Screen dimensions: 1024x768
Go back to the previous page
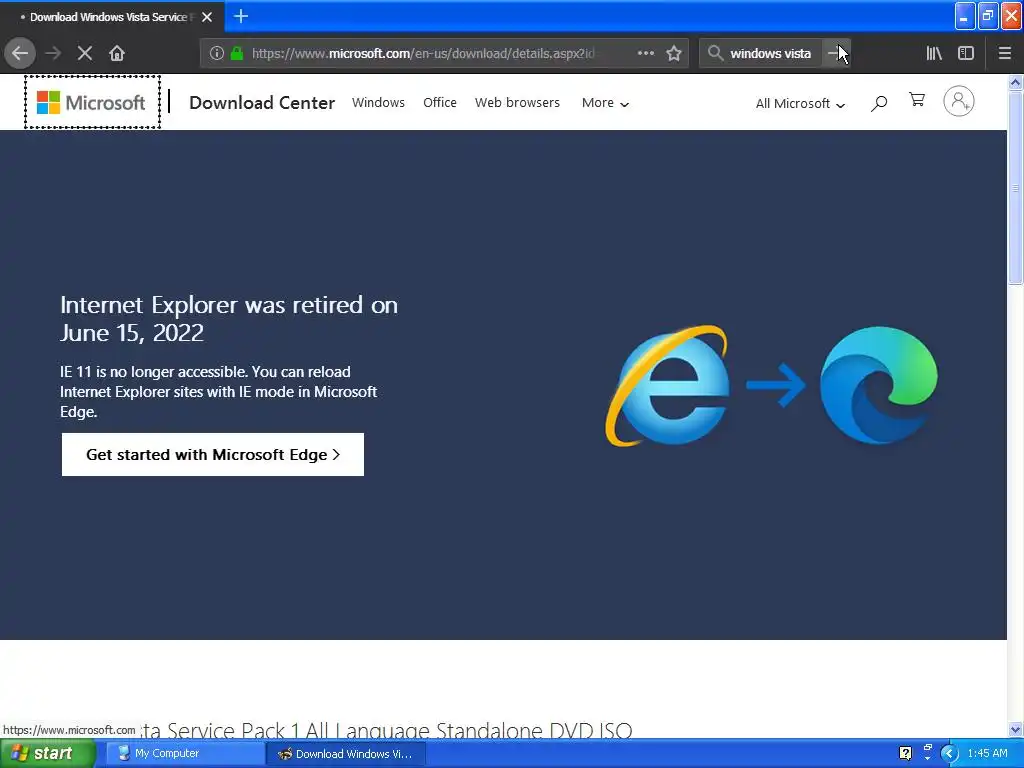click(20, 53)
